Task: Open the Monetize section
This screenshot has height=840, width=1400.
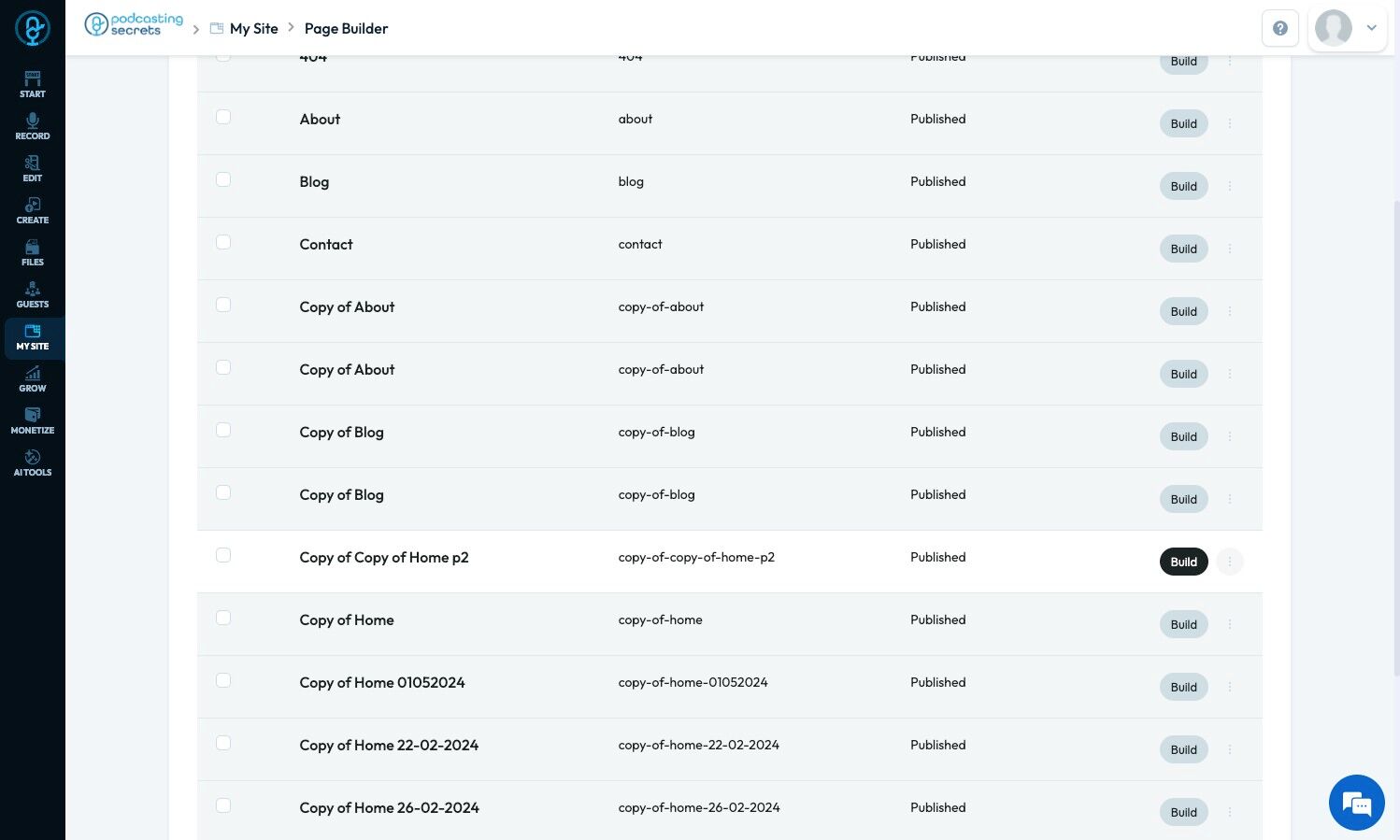Action: (33, 420)
